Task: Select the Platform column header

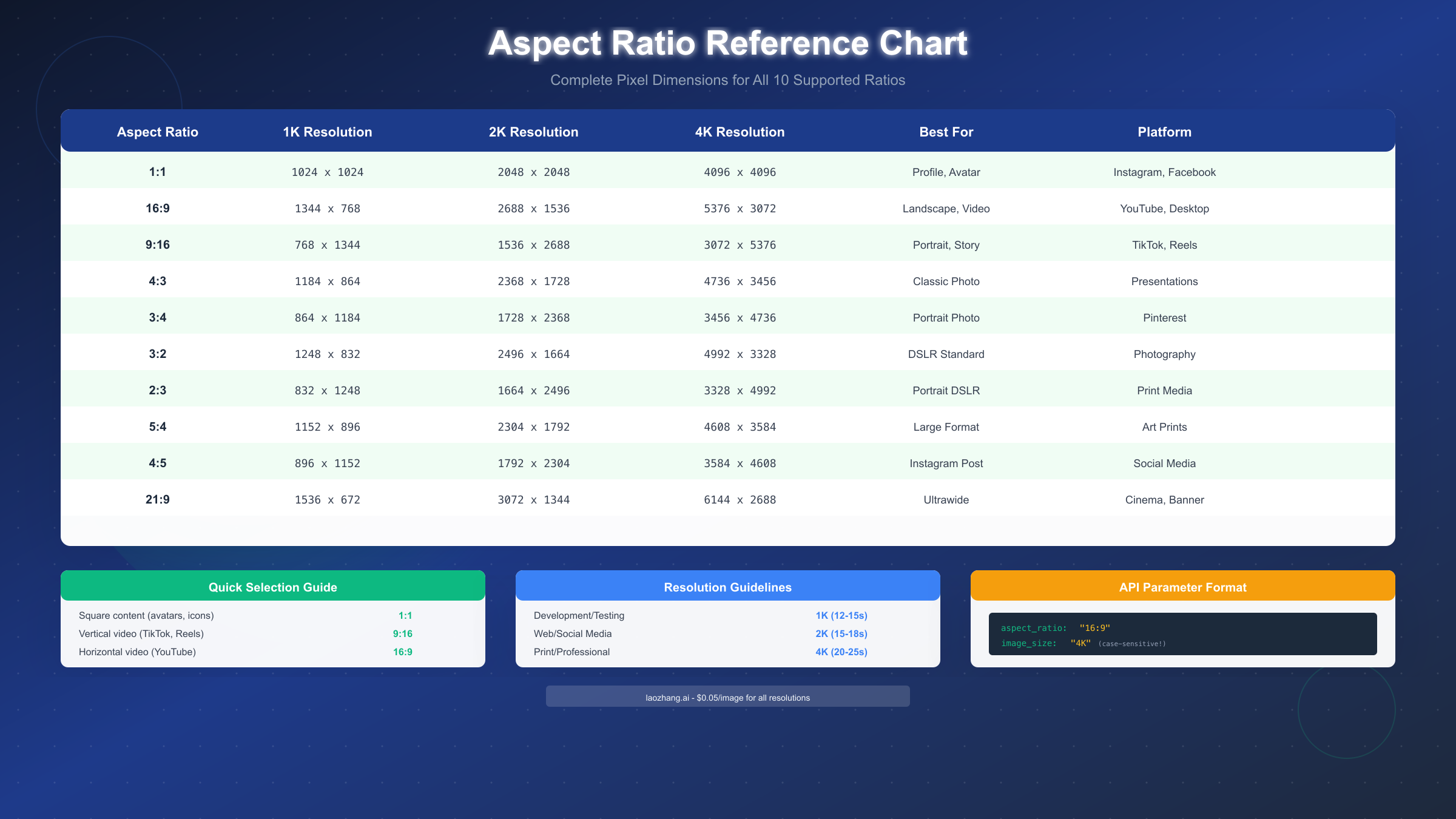Action: (1164, 131)
